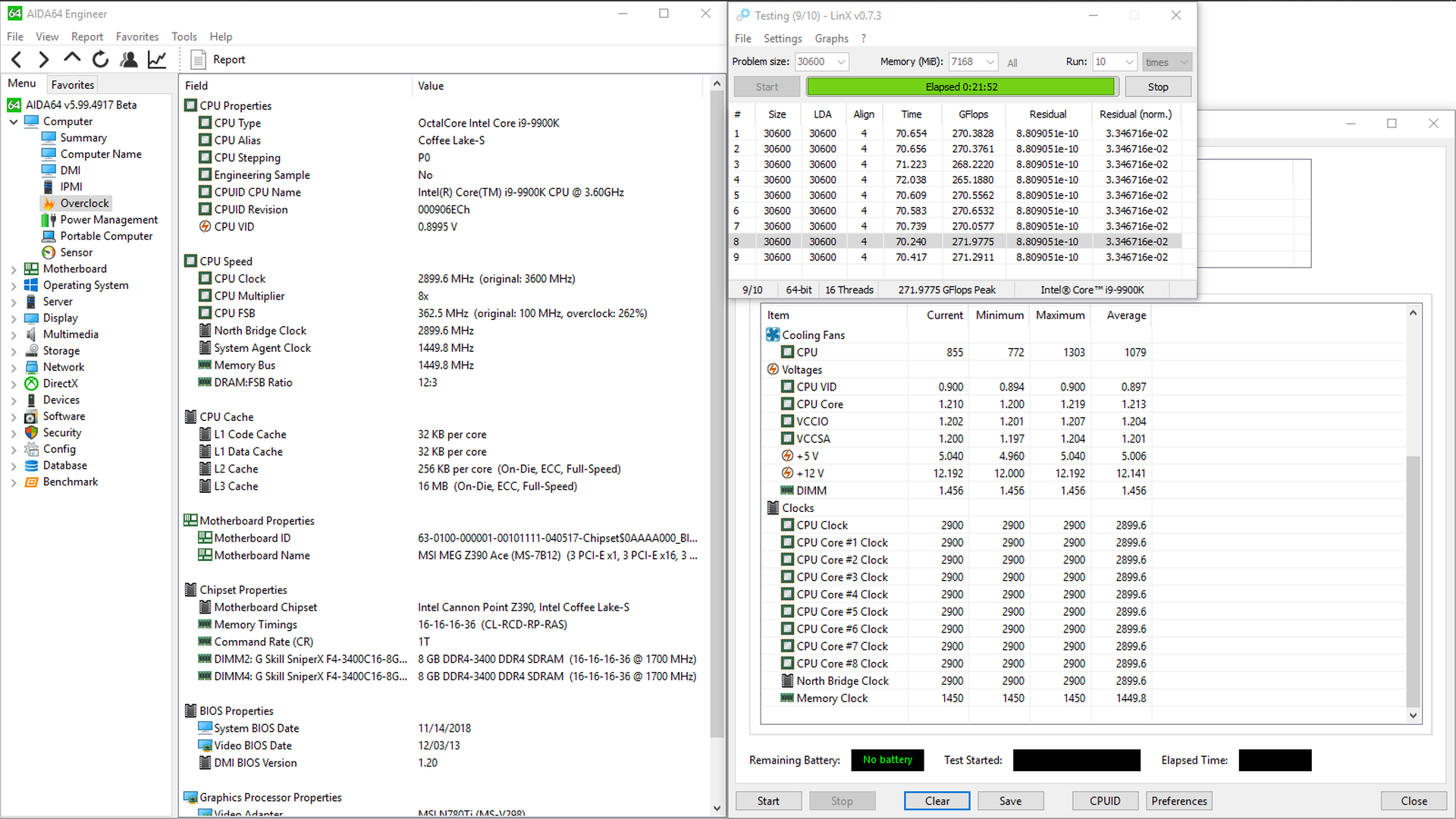Open the DirectX tree node
This screenshot has width=1456, height=819.
60,384
